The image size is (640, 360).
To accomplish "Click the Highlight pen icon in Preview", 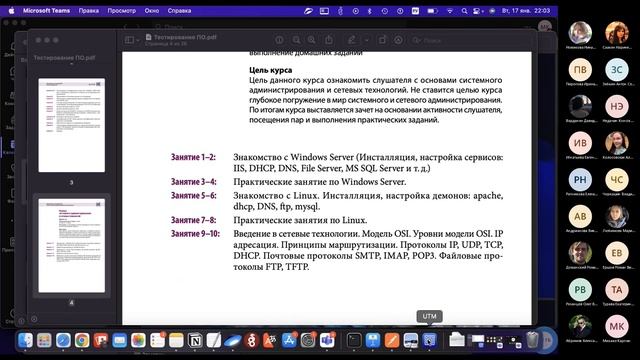I will point(351,40).
